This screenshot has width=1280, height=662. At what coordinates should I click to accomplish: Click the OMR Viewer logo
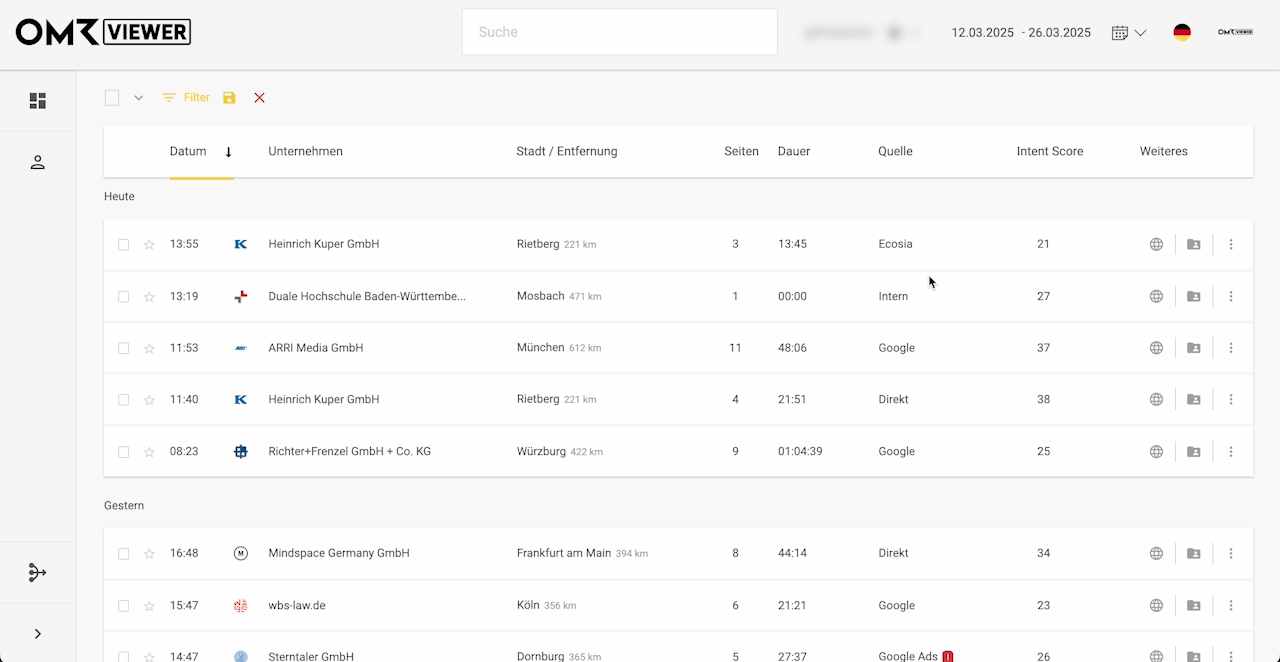pos(103,32)
